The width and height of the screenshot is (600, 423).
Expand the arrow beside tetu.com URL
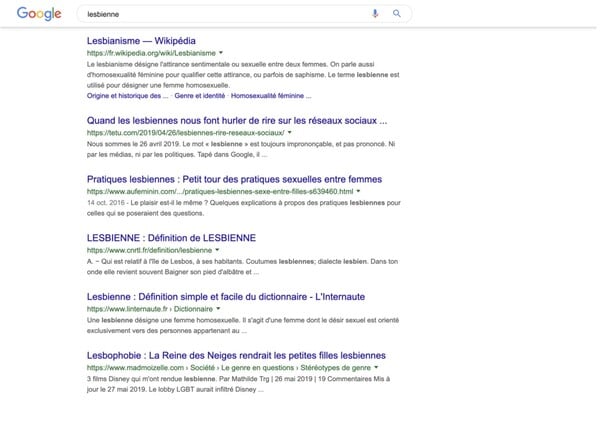coord(290,132)
